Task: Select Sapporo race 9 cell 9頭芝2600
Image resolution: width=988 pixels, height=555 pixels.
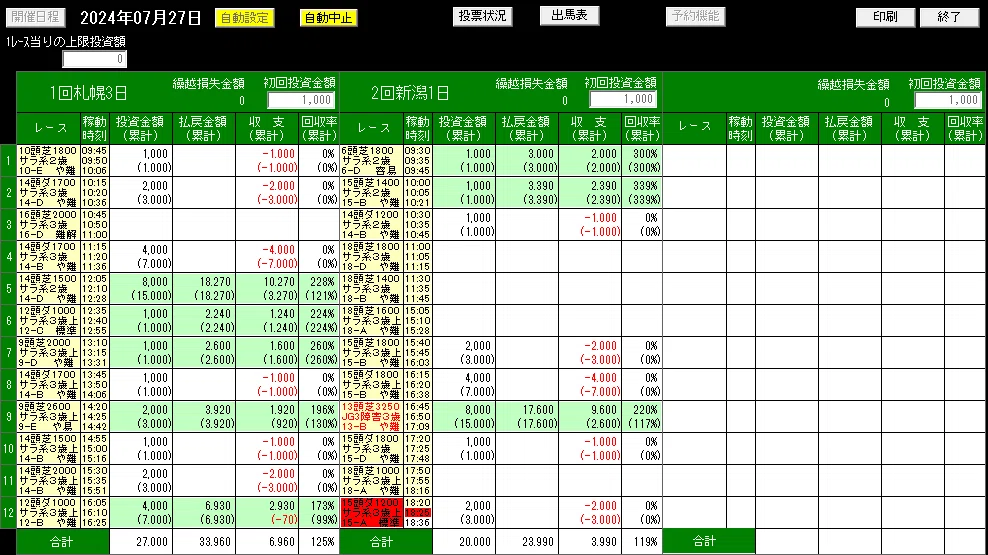Action: point(49,416)
